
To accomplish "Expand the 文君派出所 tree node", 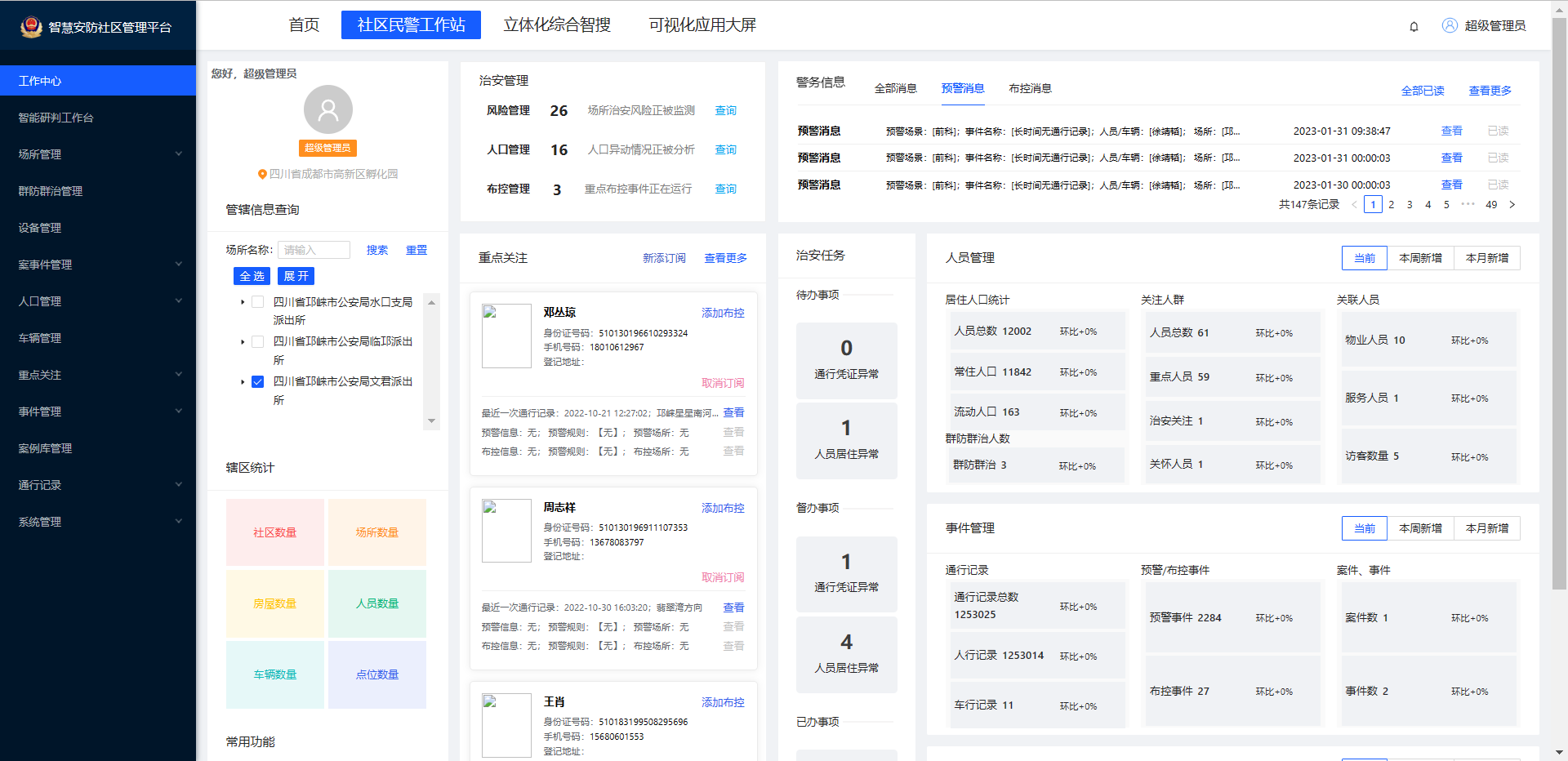I will (x=243, y=381).
